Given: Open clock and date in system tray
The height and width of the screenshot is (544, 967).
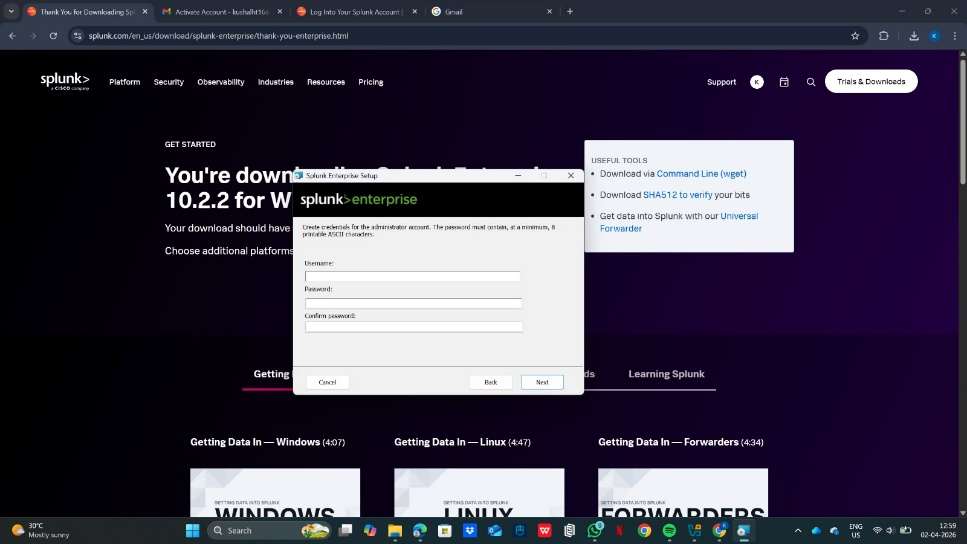Looking at the screenshot, I should tap(938, 530).
